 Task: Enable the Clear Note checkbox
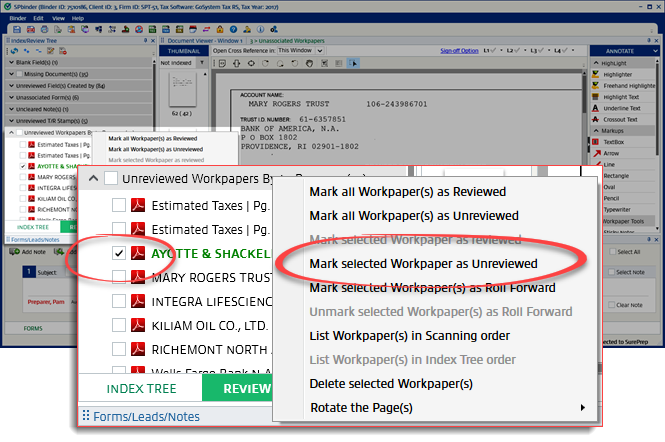(x=612, y=305)
